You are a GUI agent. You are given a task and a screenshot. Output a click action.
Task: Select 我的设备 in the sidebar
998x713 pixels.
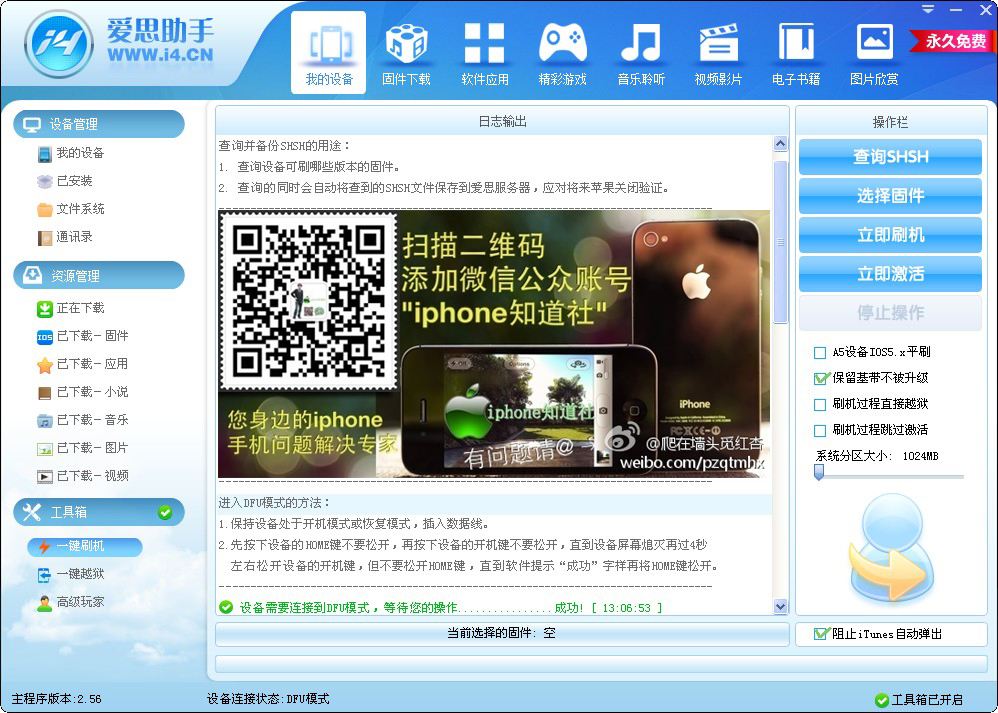tap(80, 153)
